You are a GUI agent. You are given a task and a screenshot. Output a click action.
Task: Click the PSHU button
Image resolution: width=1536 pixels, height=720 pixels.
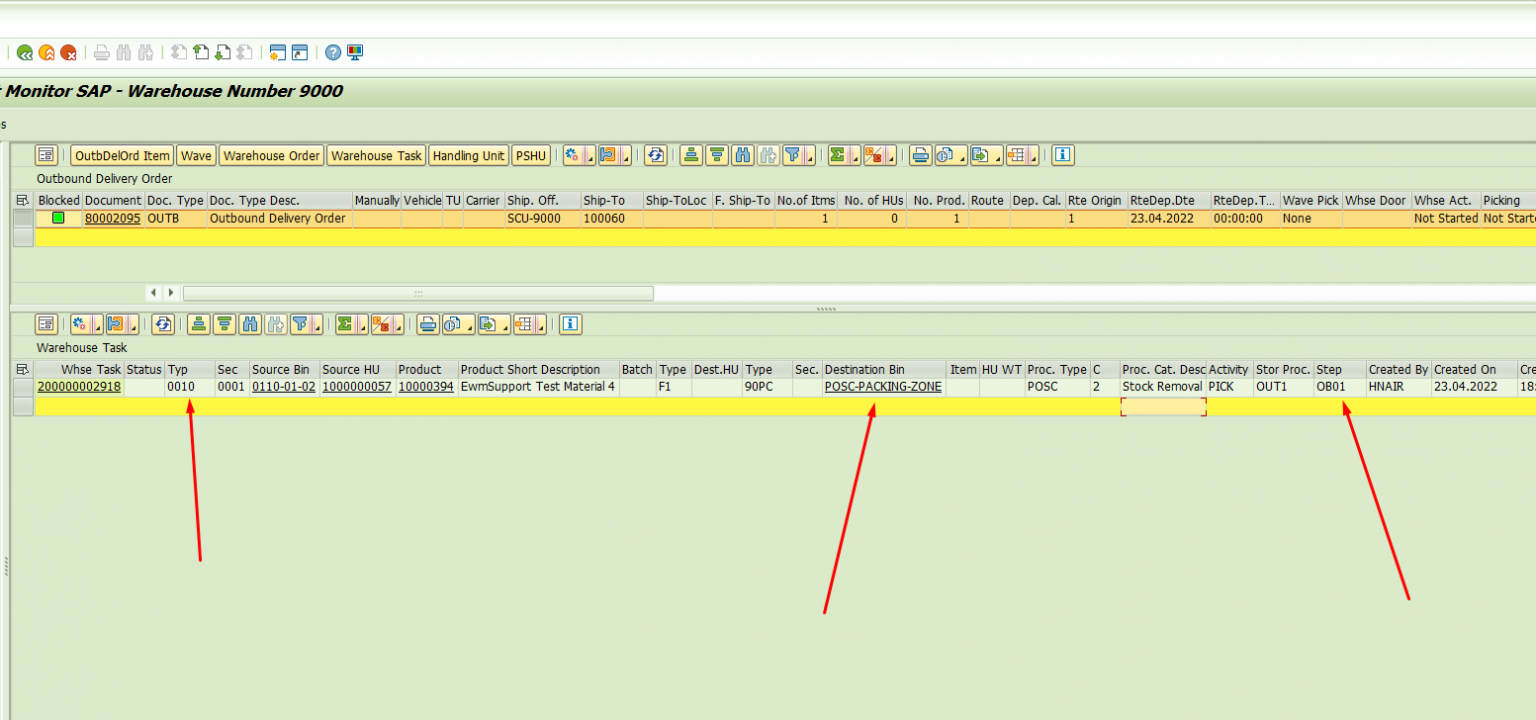[x=530, y=155]
